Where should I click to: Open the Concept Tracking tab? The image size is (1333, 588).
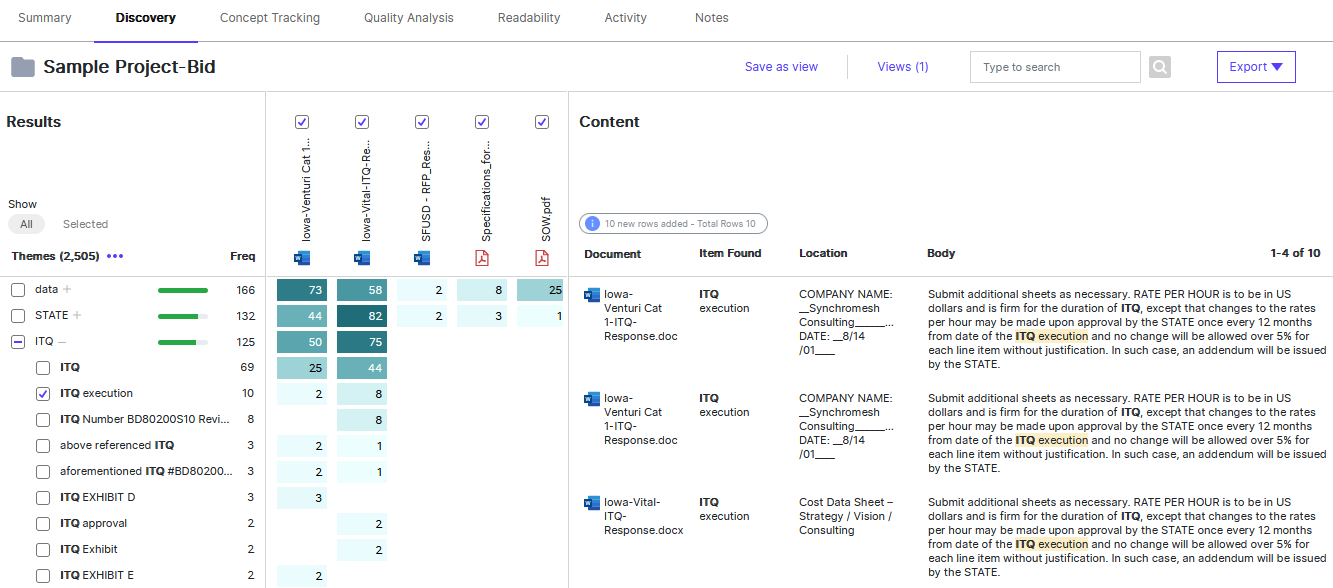point(269,17)
